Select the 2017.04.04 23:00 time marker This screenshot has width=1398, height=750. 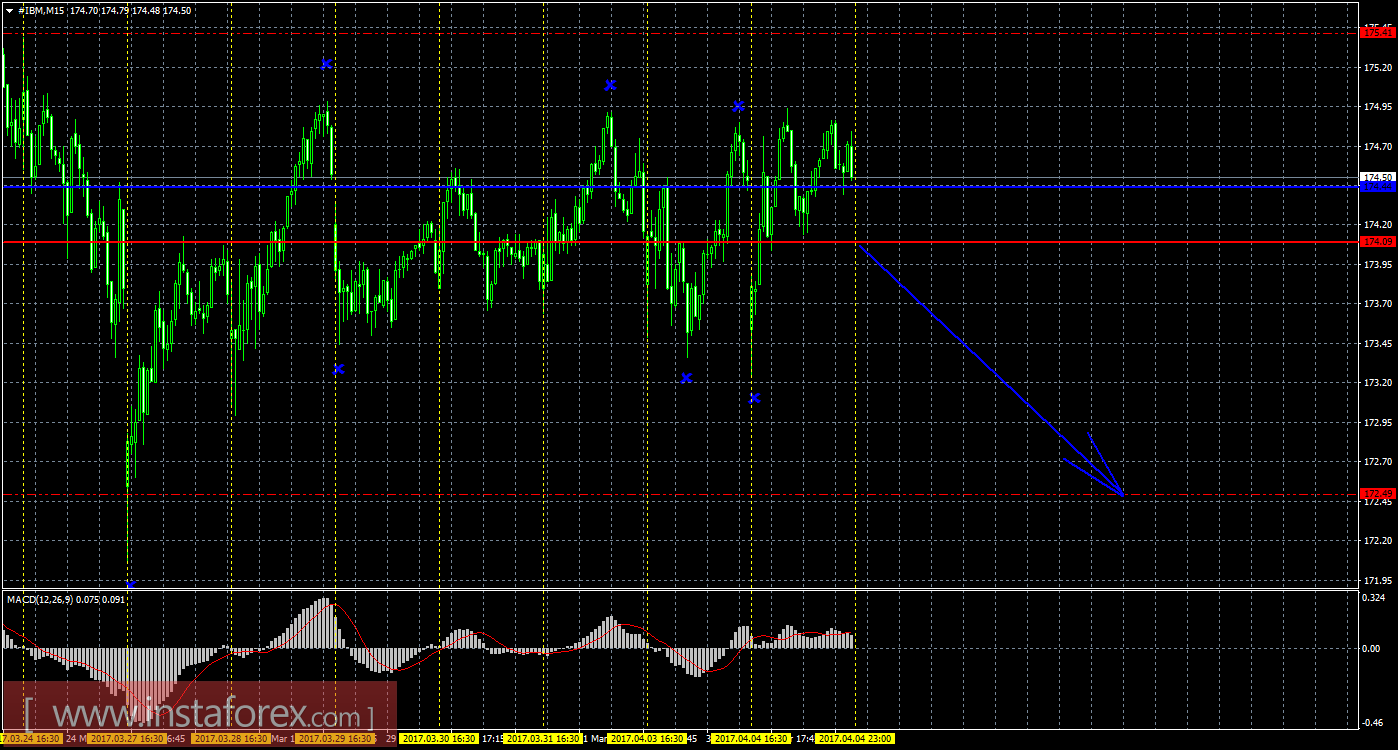tap(855, 739)
